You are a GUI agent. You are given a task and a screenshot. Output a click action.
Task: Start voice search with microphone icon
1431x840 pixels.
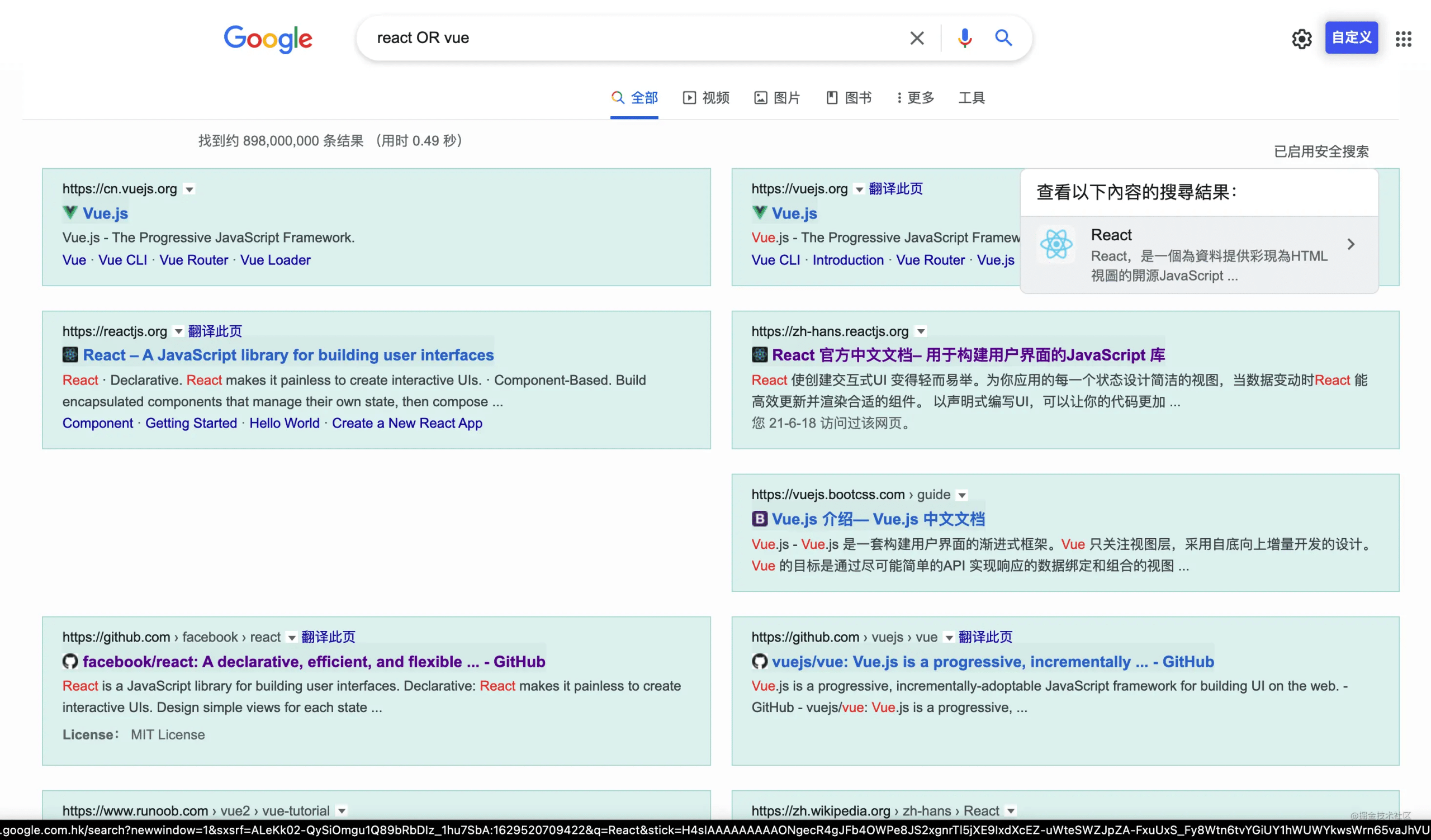[x=964, y=38]
